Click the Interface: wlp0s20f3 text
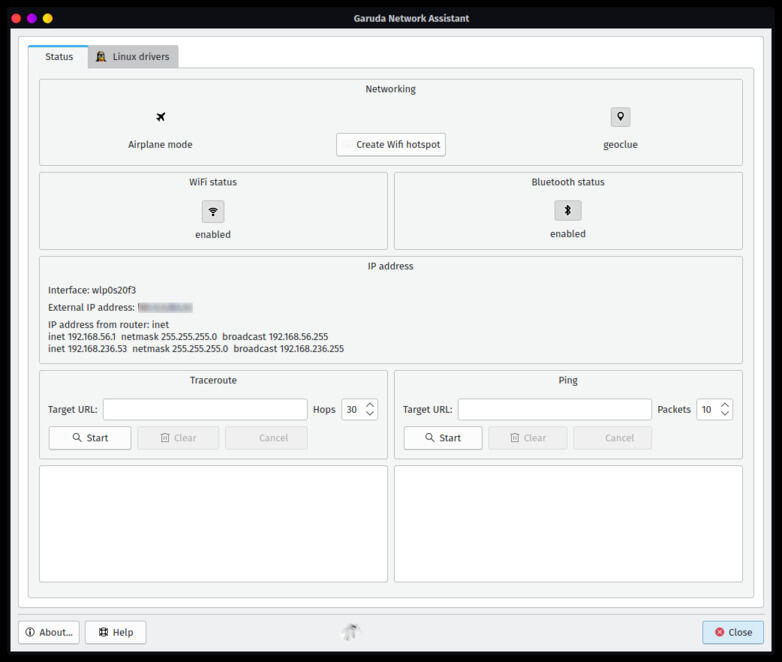 tap(92, 290)
